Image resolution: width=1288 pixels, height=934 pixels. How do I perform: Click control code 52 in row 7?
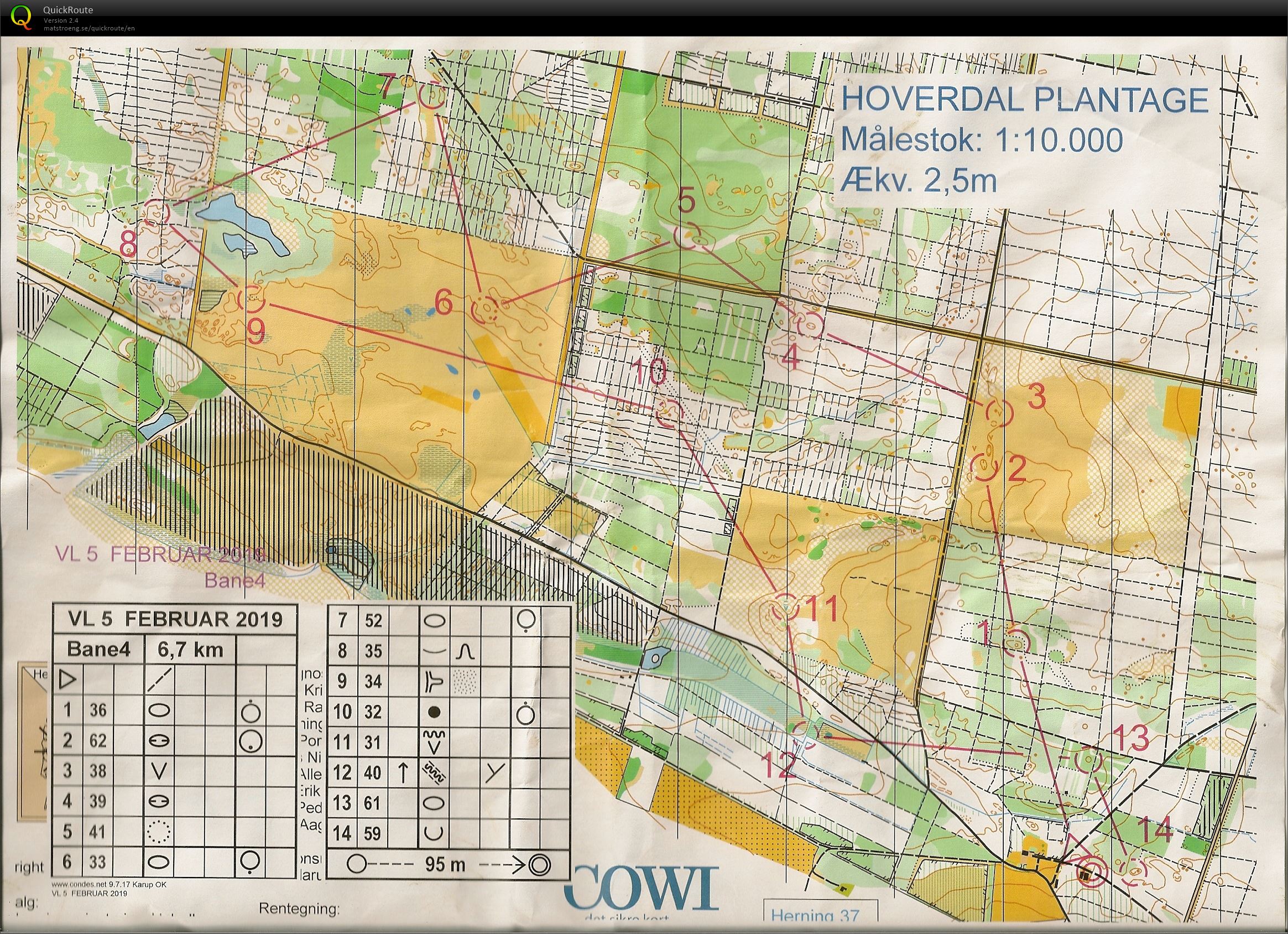tap(373, 620)
